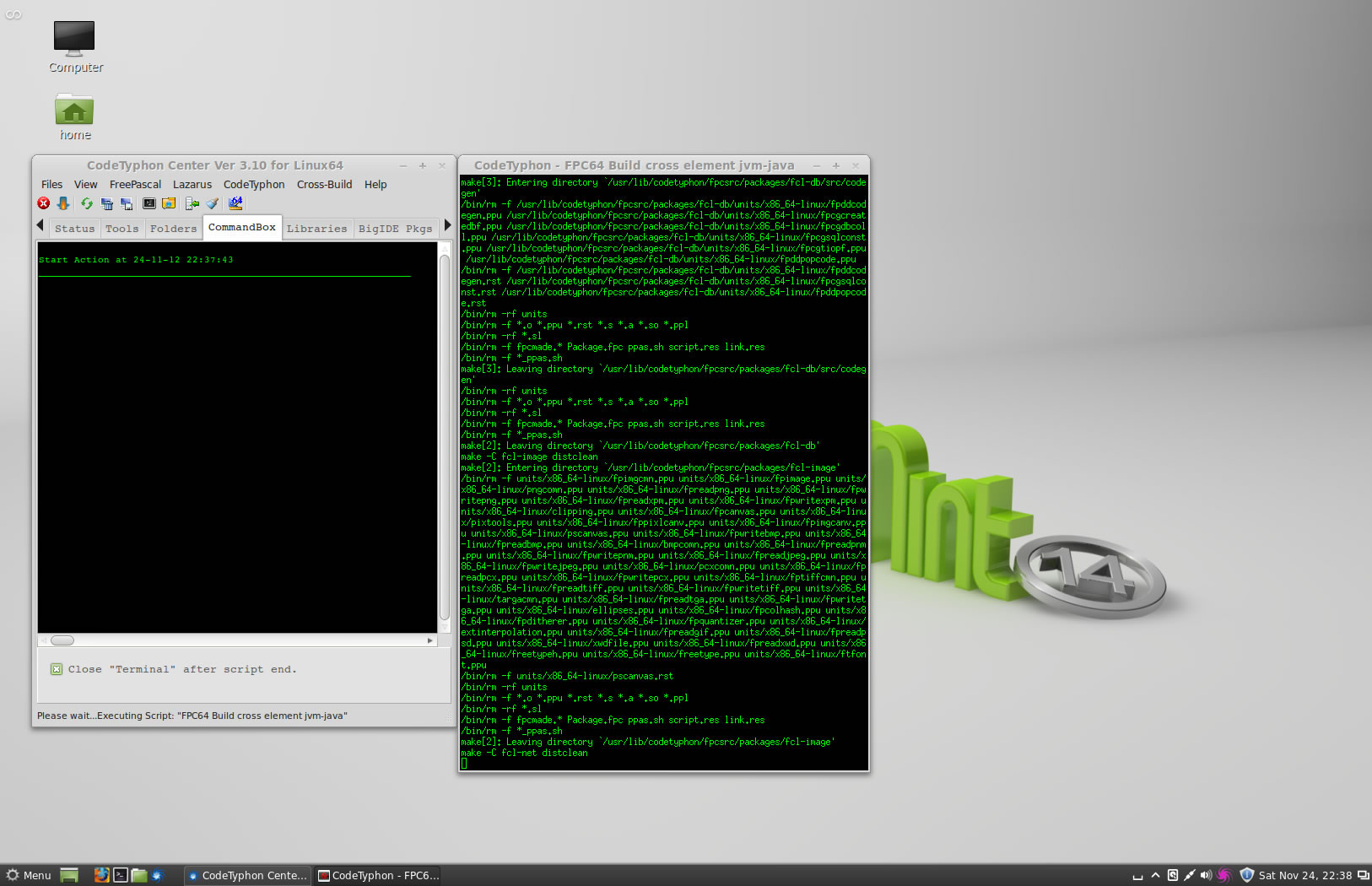
Task: Click the server with green arrow icon
Action: (192, 203)
